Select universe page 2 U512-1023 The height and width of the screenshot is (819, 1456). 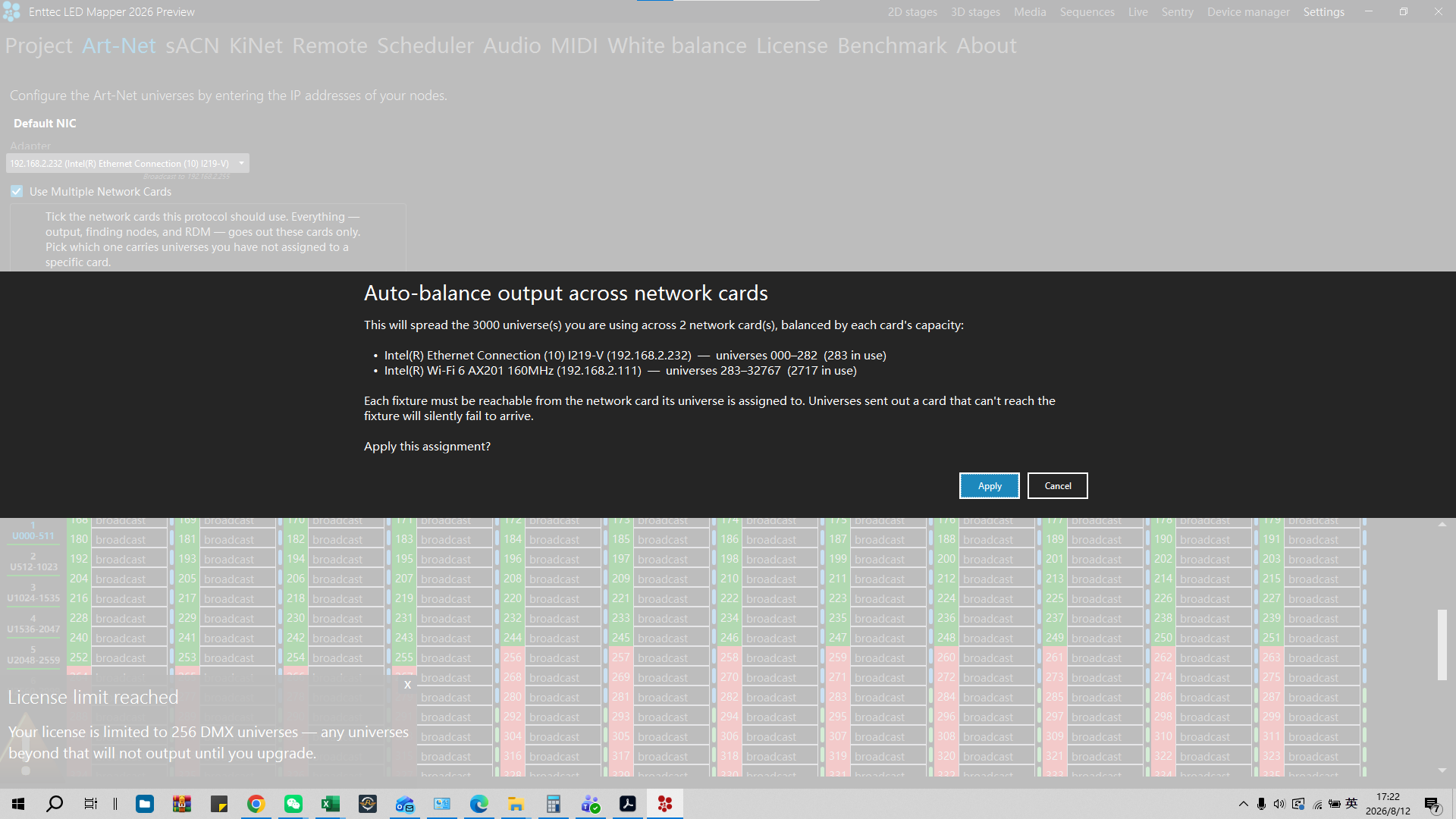pyautogui.click(x=33, y=562)
